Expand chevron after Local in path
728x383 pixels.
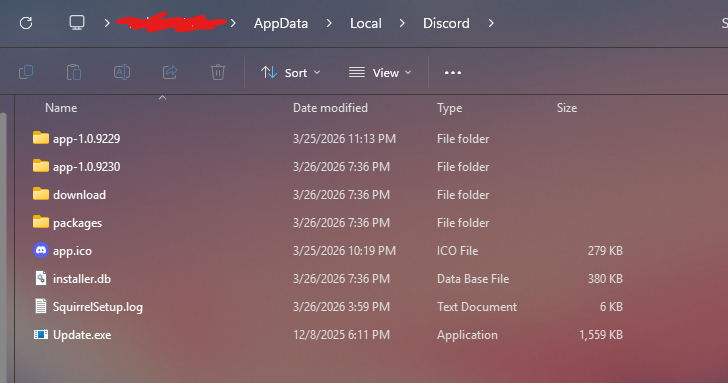[402, 23]
